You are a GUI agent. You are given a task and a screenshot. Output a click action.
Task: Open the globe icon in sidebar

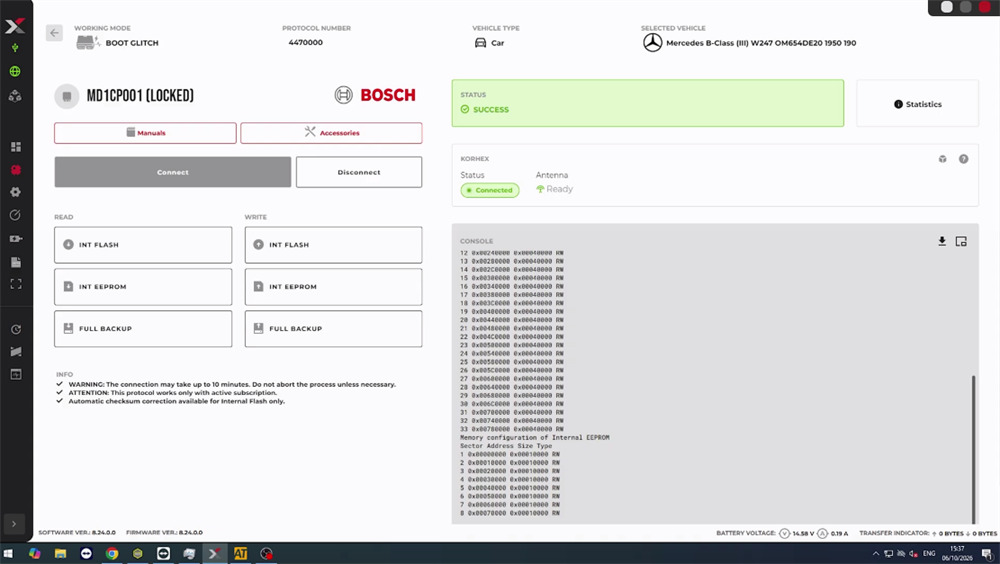coord(15,71)
